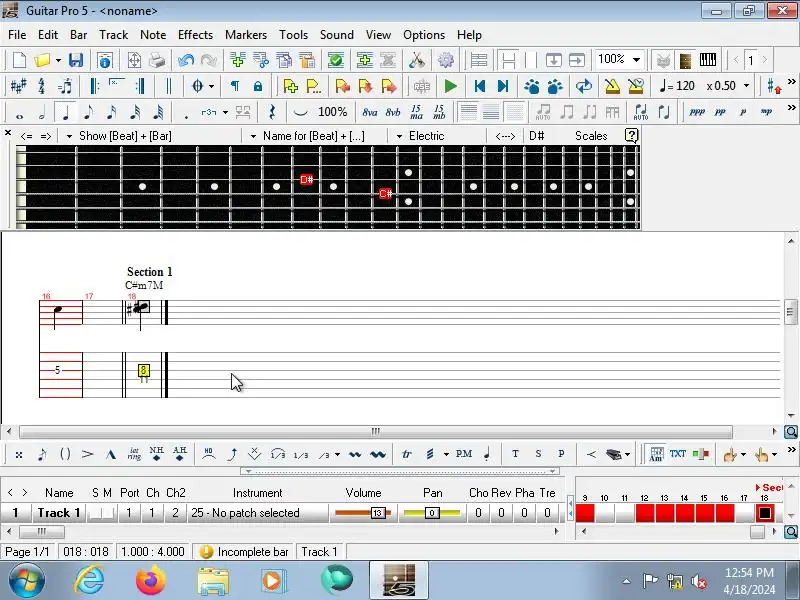Open the fretboard help question icon
The width and height of the screenshot is (800, 600).
point(631,136)
